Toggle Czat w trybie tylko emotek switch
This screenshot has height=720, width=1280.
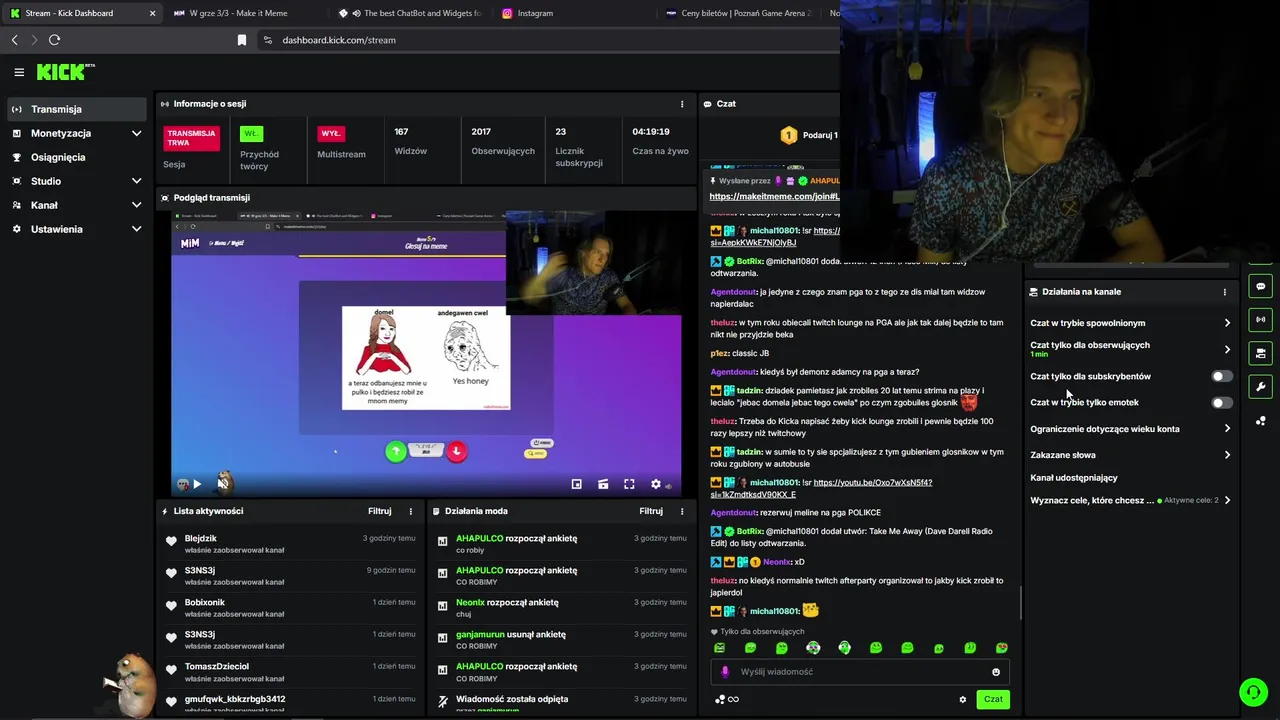pos(1222,403)
